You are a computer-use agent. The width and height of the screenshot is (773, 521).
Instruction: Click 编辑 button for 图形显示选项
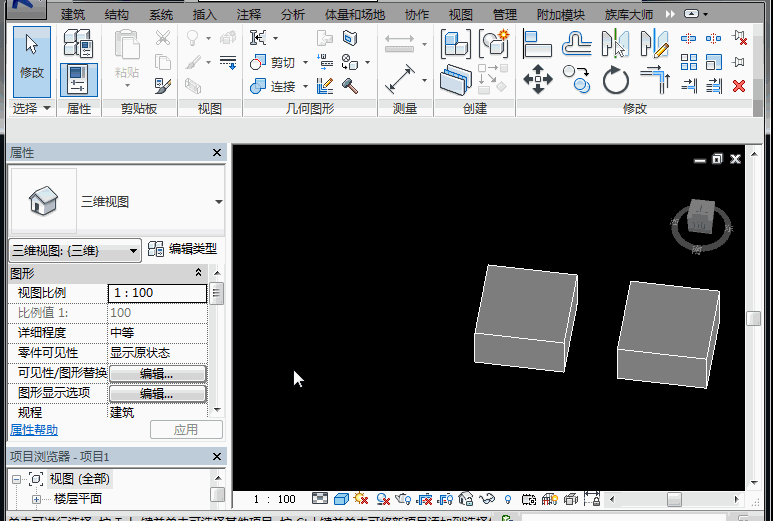point(157,393)
